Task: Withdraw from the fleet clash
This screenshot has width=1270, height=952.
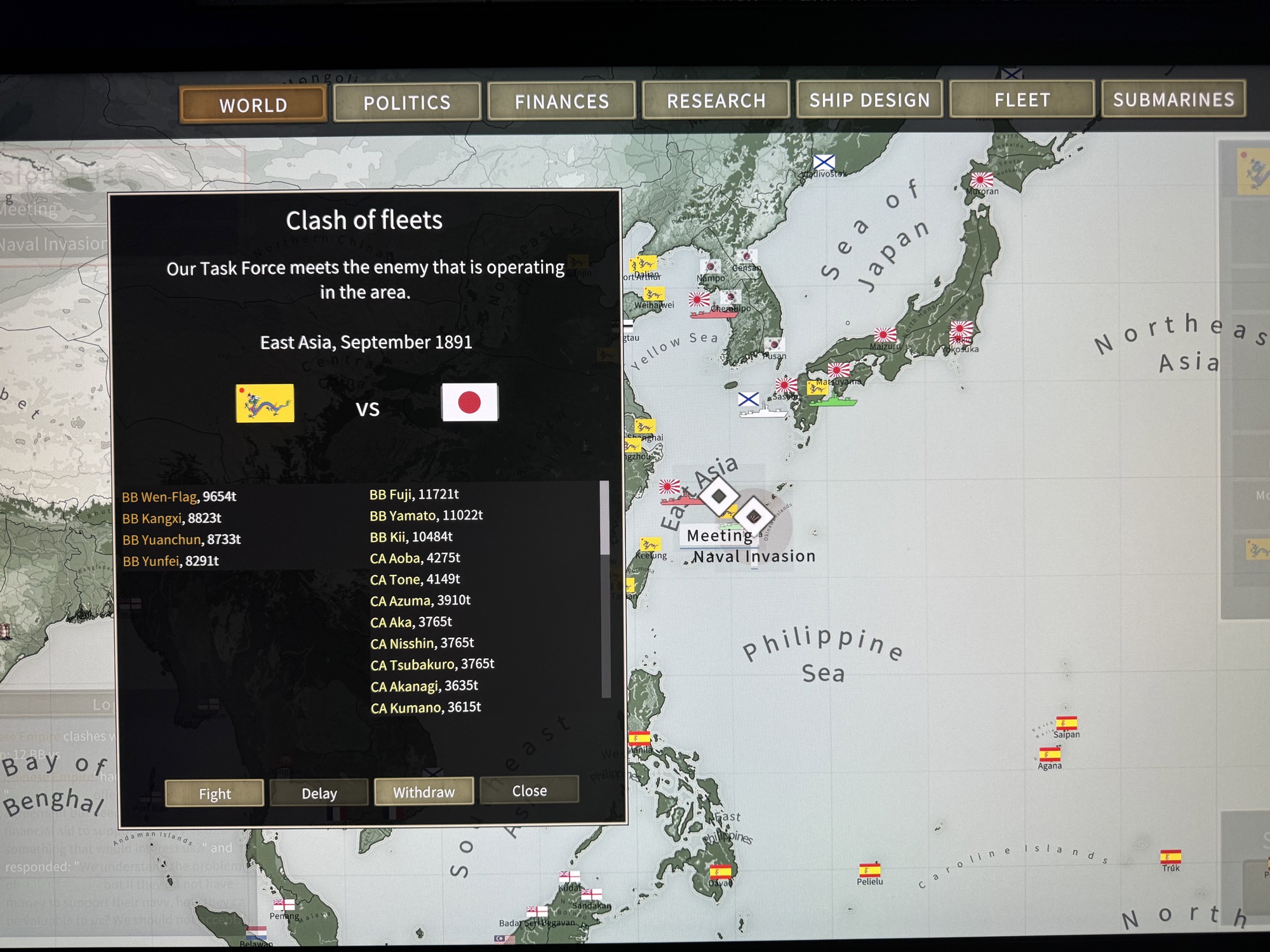Action: tap(424, 791)
